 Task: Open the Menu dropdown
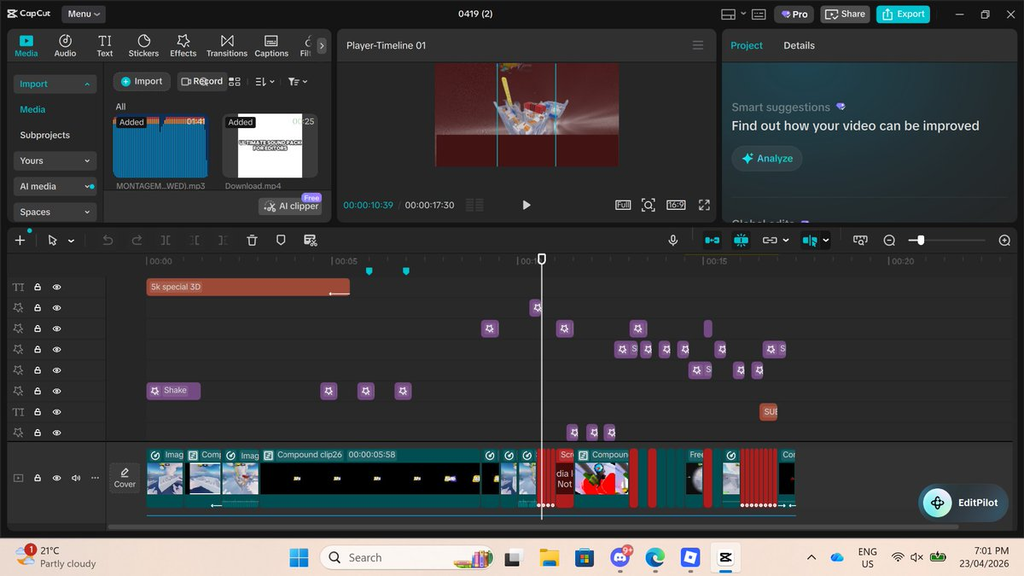(x=84, y=14)
